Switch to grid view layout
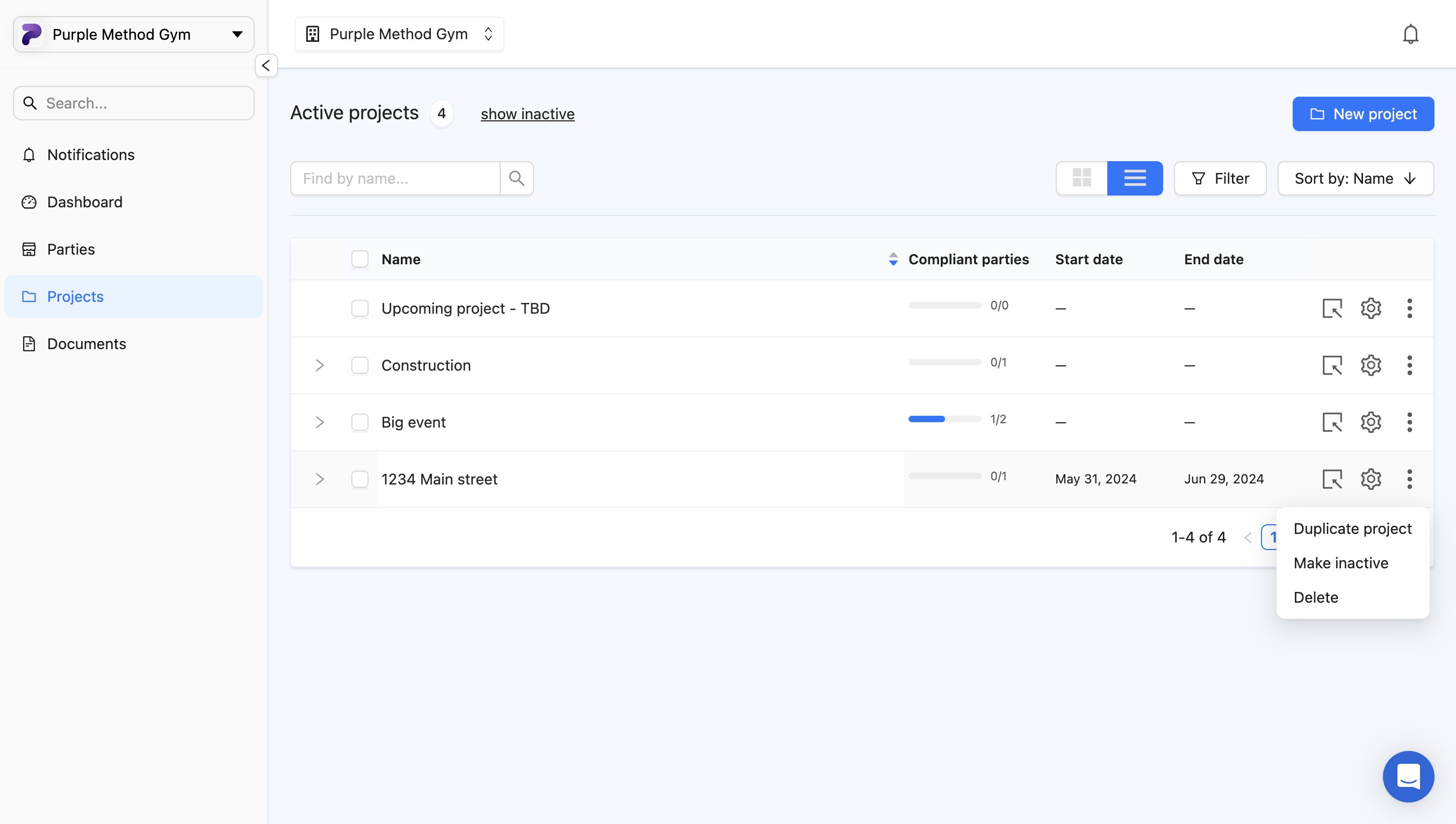 pyautogui.click(x=1082, y=178)
